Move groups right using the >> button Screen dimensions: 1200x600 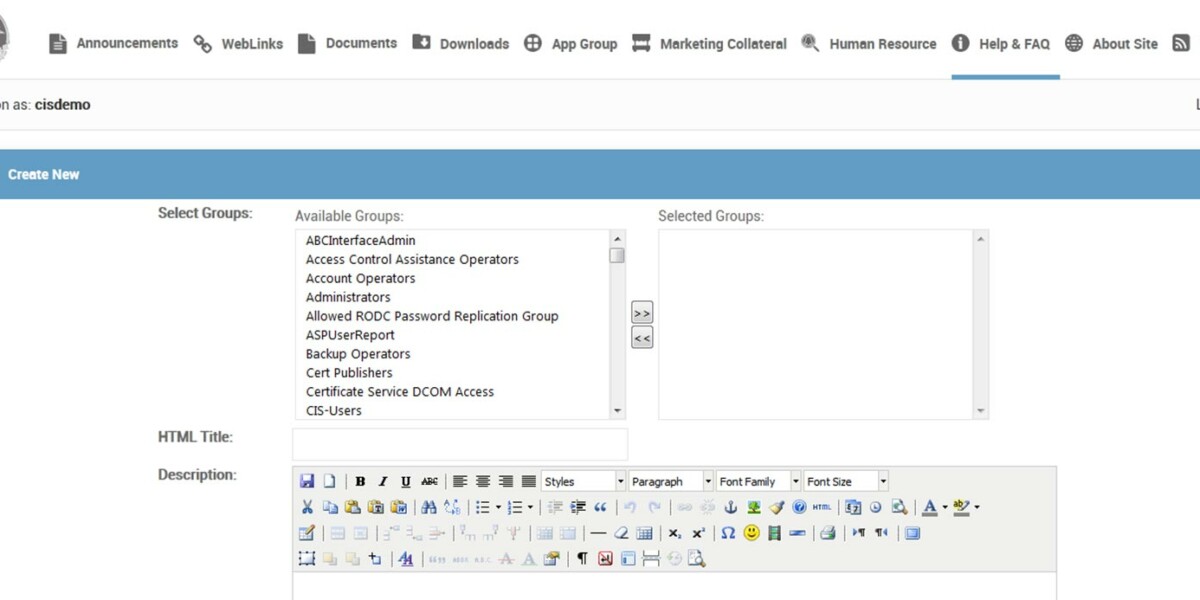pyautogui.click(x=641, y=312)
